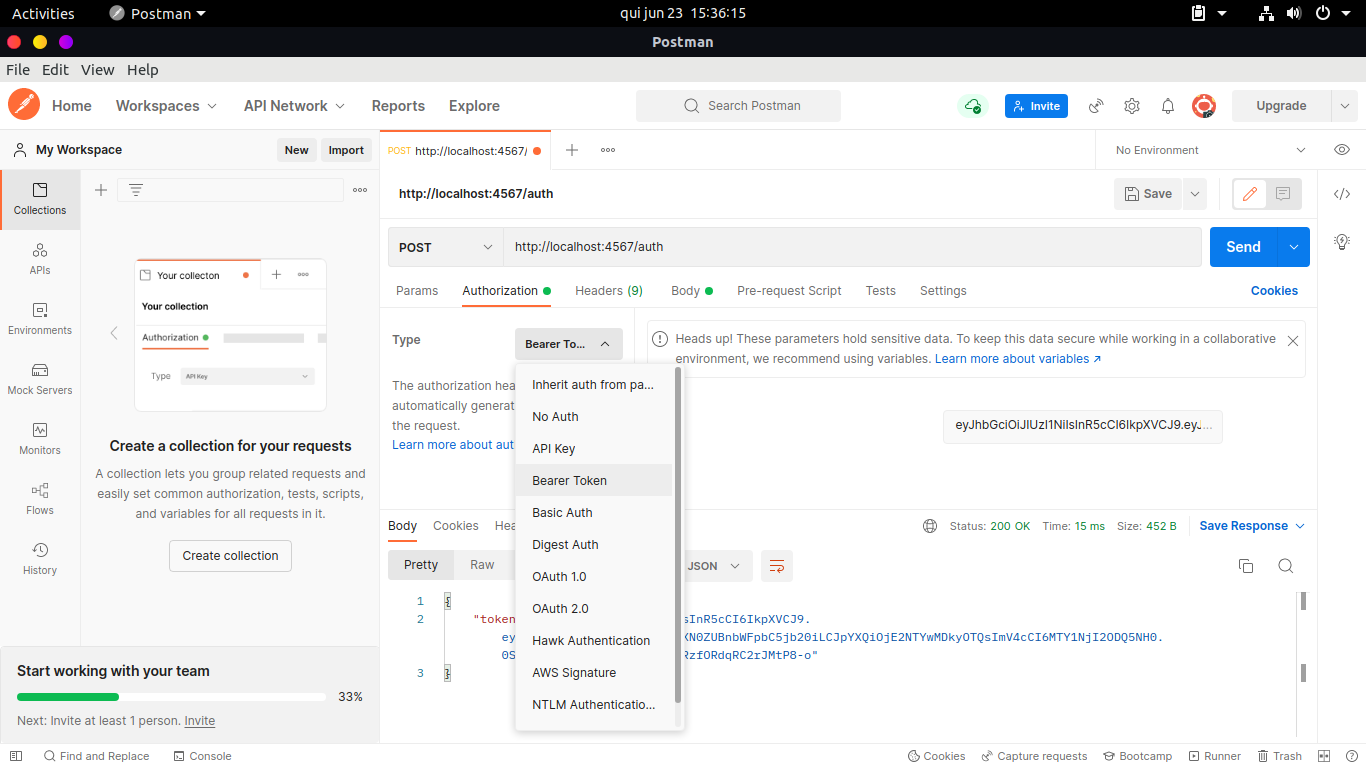Open the code snippet panel icon
1366x768 pixels.
(1342, 194)
